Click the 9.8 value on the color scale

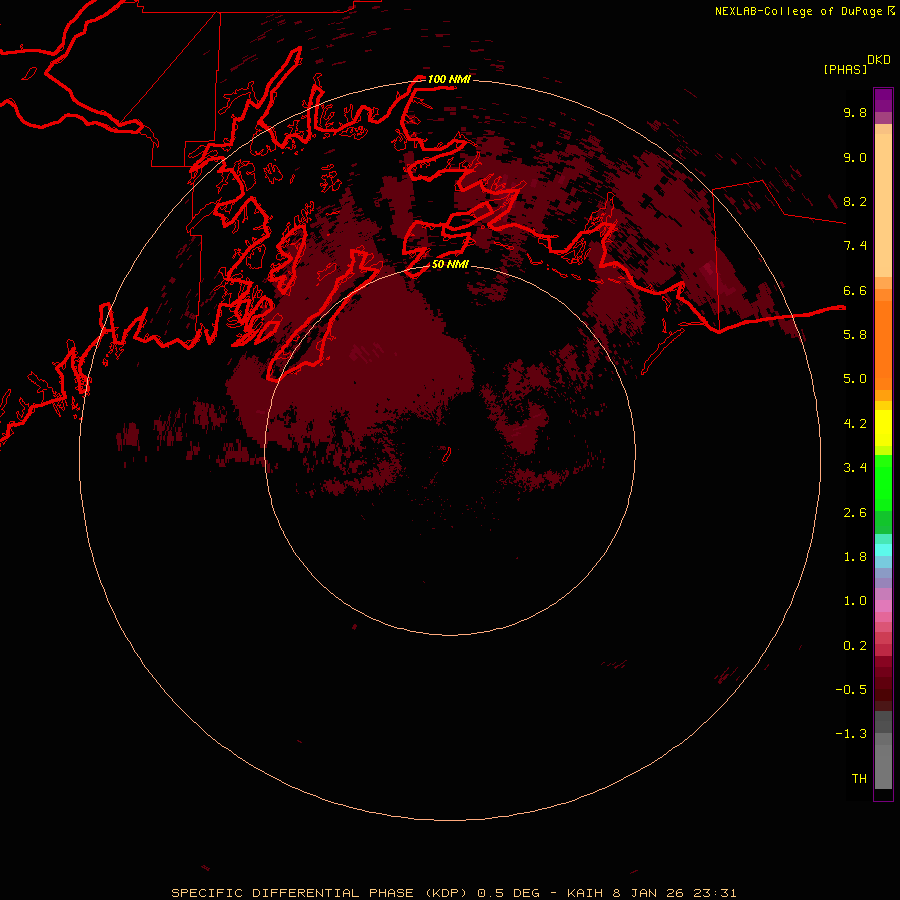click(x=855, y=112)
